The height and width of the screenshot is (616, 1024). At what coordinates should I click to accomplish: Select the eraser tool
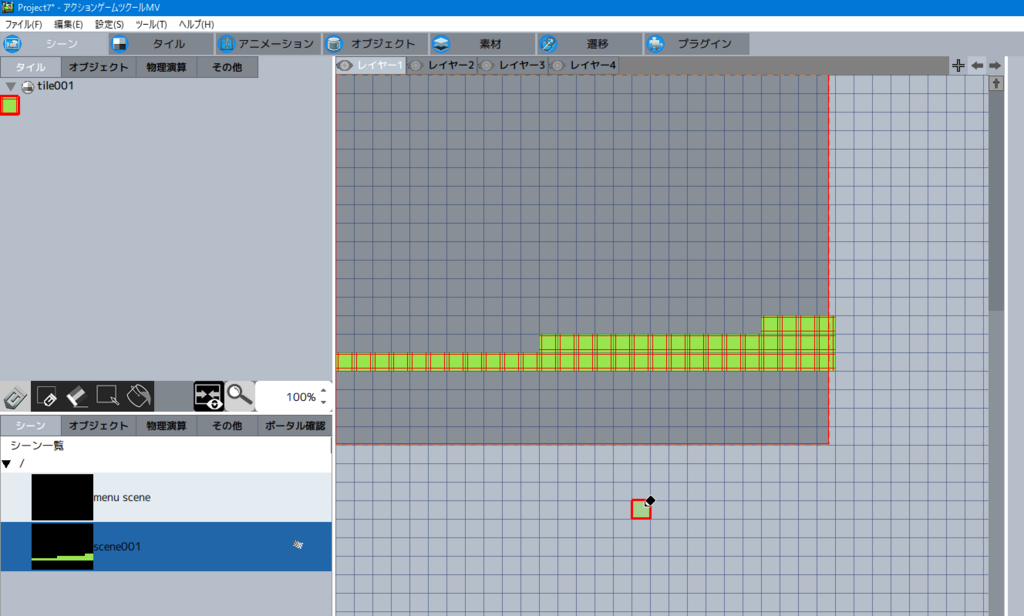pos(76,397)
